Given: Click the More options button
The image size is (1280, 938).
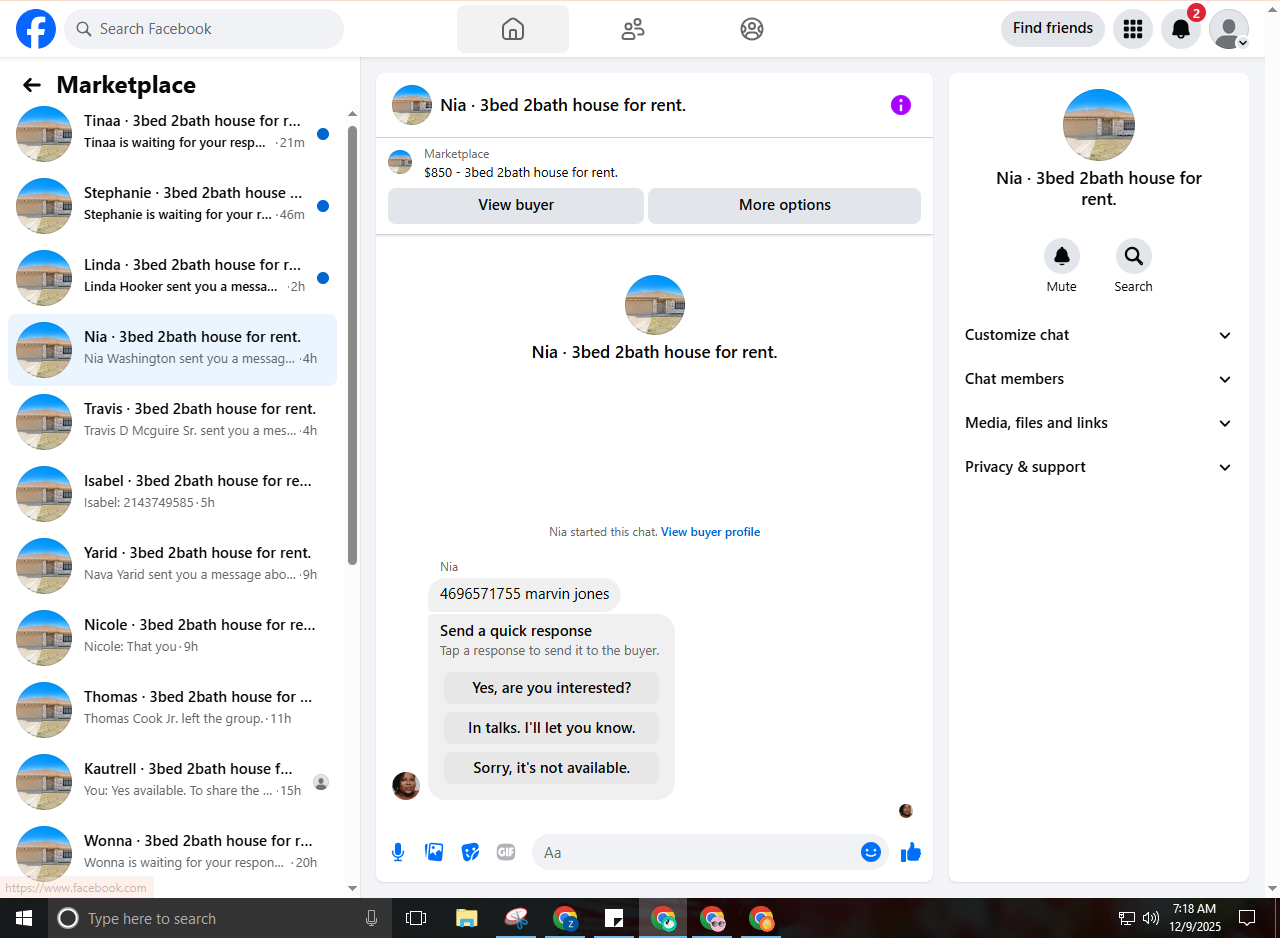Looking at the screenshot, I should pos(785,205).
